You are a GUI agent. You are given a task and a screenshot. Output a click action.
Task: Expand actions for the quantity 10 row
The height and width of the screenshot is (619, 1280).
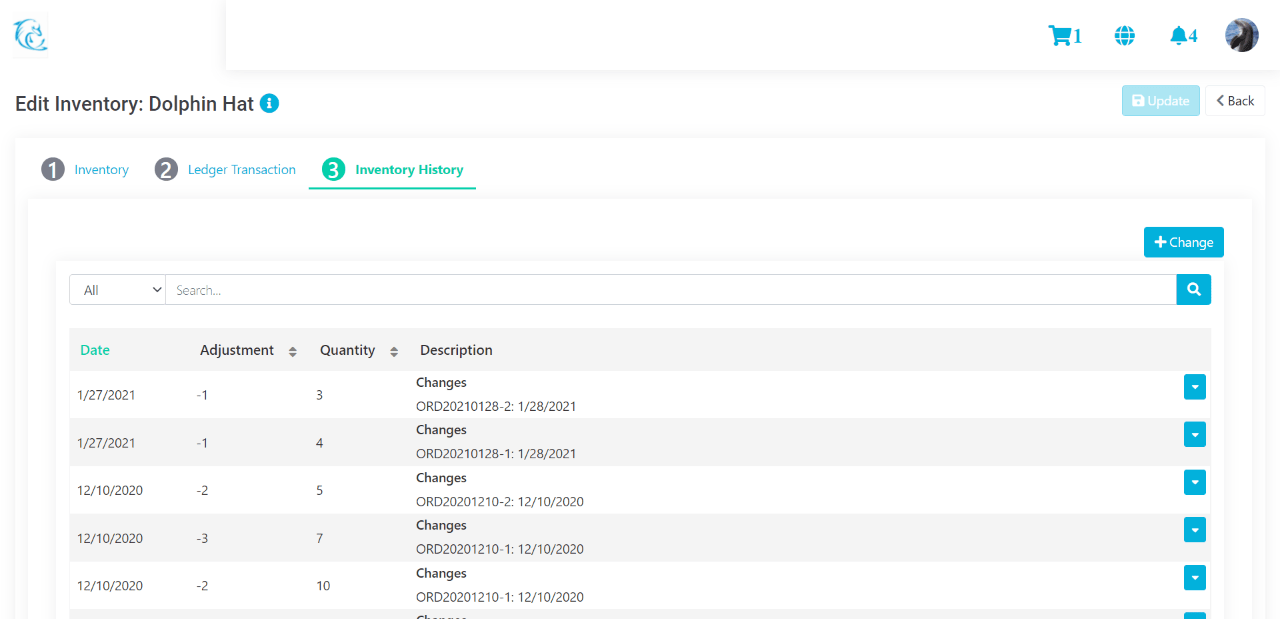coord(1195,578)
